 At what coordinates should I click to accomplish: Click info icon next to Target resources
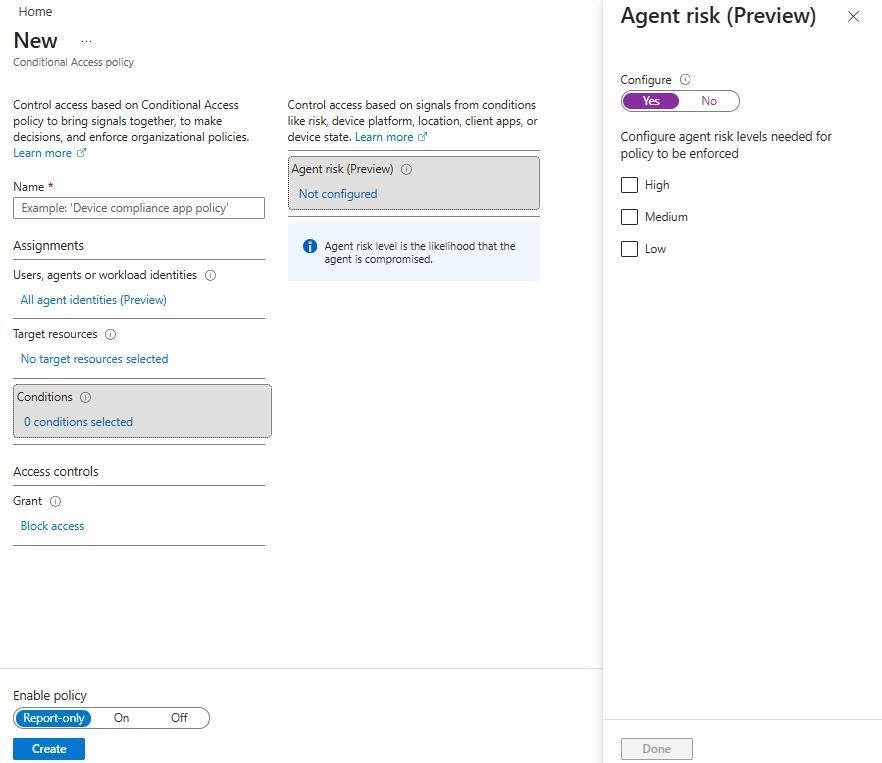click(111, 334)
